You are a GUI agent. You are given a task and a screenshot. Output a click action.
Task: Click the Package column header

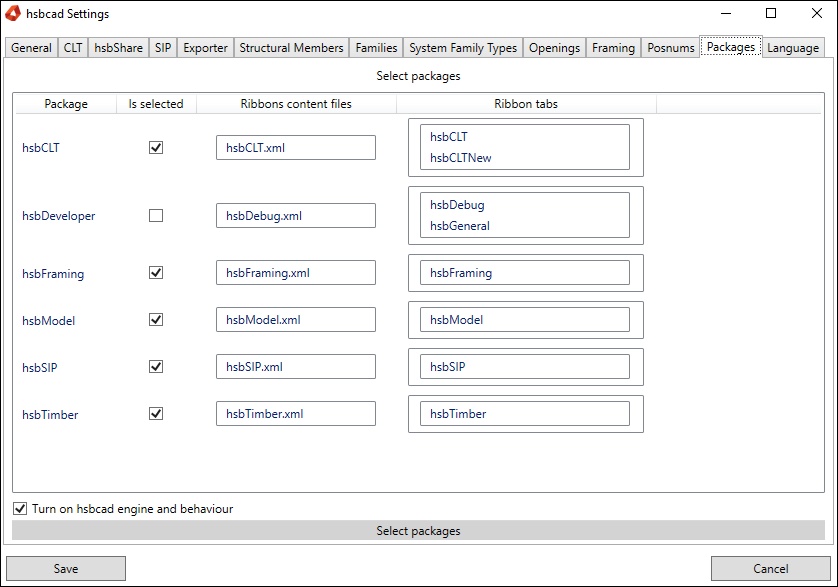(x=66, y=104)
